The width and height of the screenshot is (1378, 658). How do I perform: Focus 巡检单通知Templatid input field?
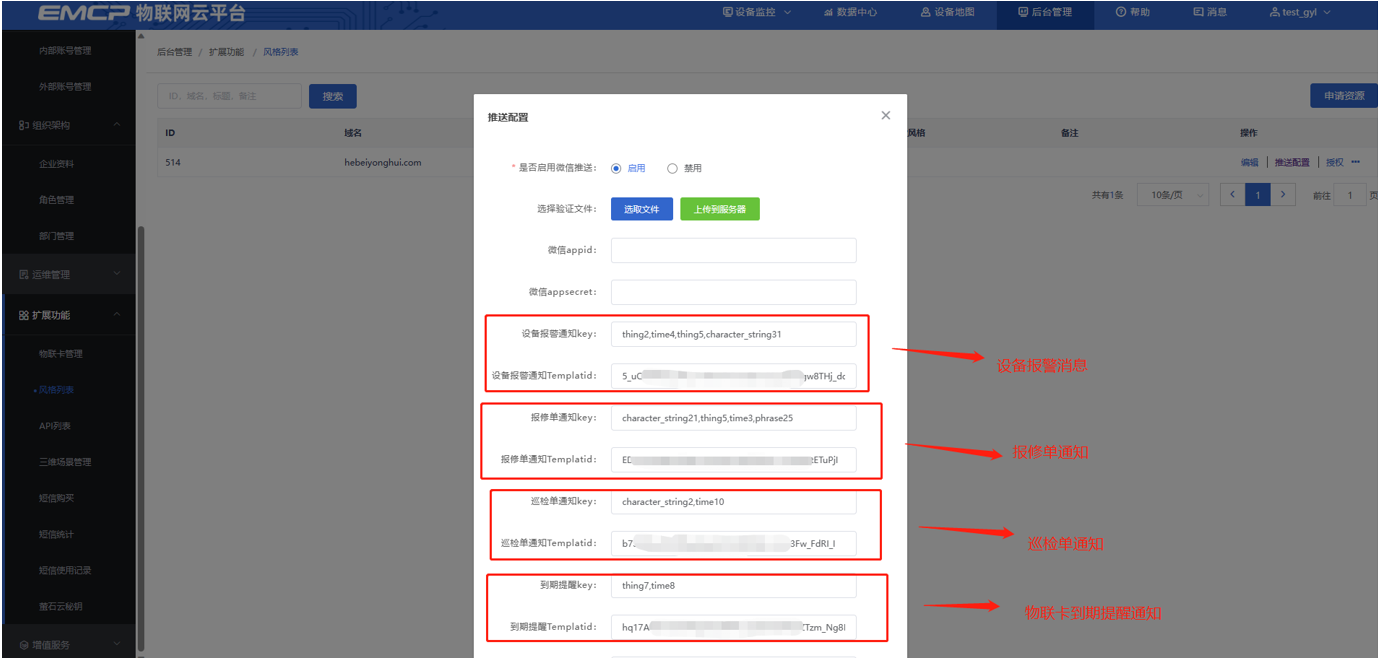pos(734,544)
